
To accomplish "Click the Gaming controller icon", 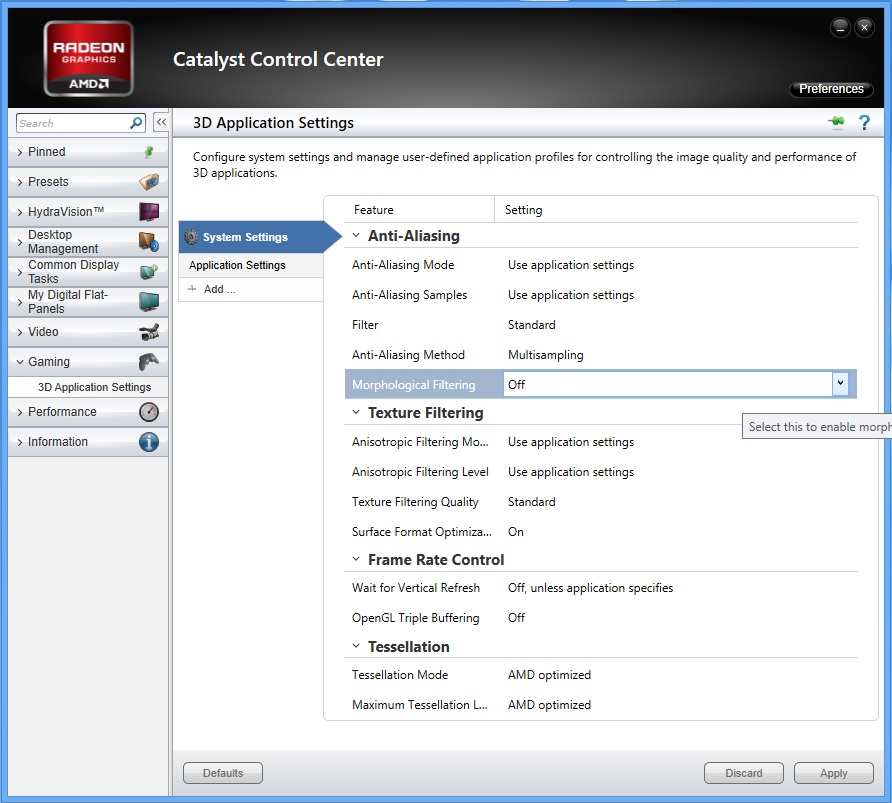I will pos(149,362).
